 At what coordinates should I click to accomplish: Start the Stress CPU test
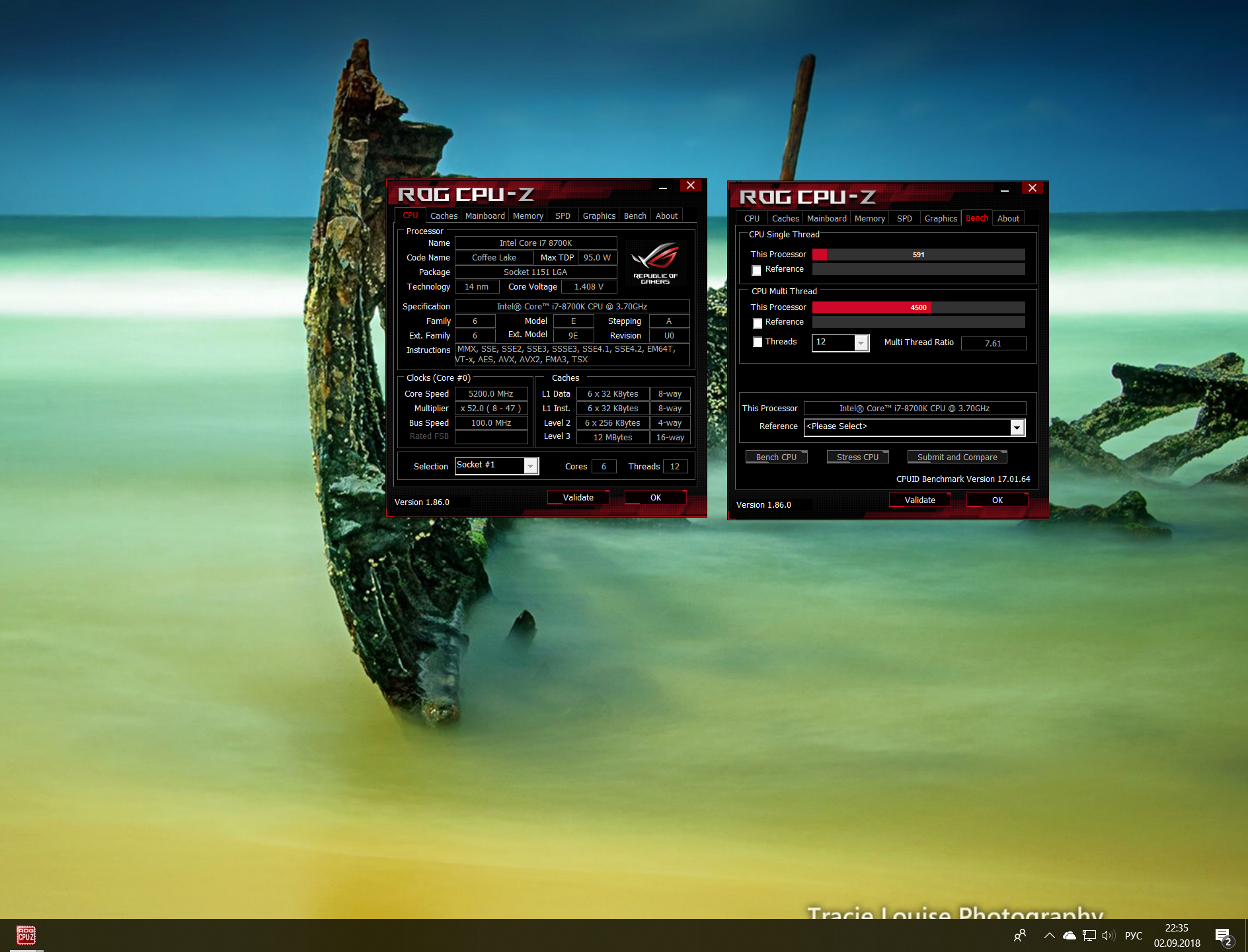[x=857, y=457]
